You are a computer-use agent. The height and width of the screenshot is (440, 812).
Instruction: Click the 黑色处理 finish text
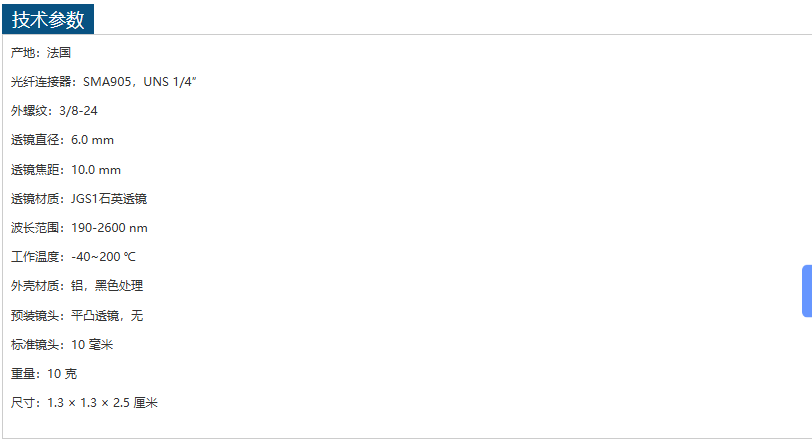point(119,286)
